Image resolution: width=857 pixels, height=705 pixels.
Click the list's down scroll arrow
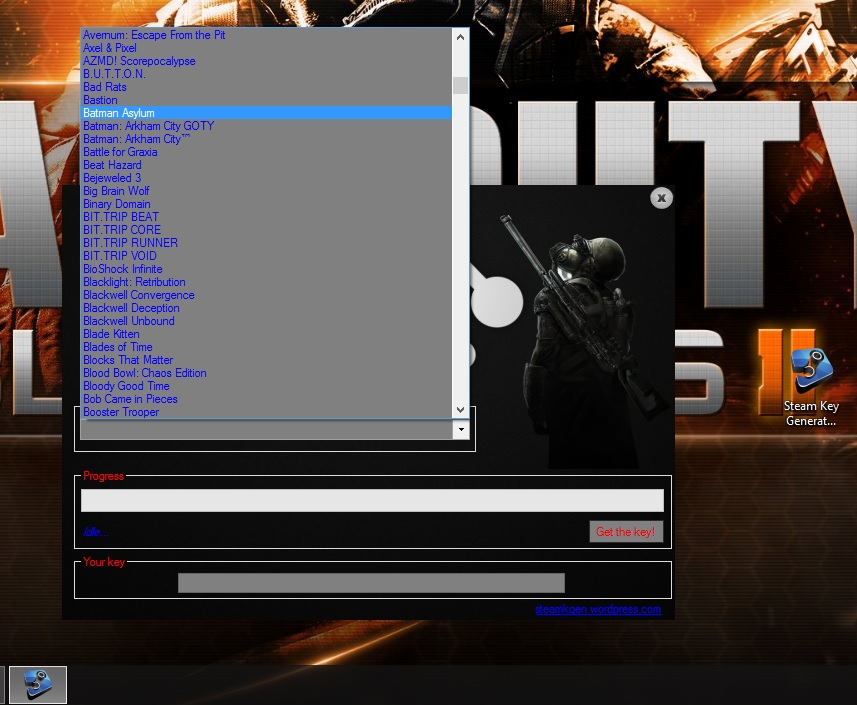click(460, 409)
